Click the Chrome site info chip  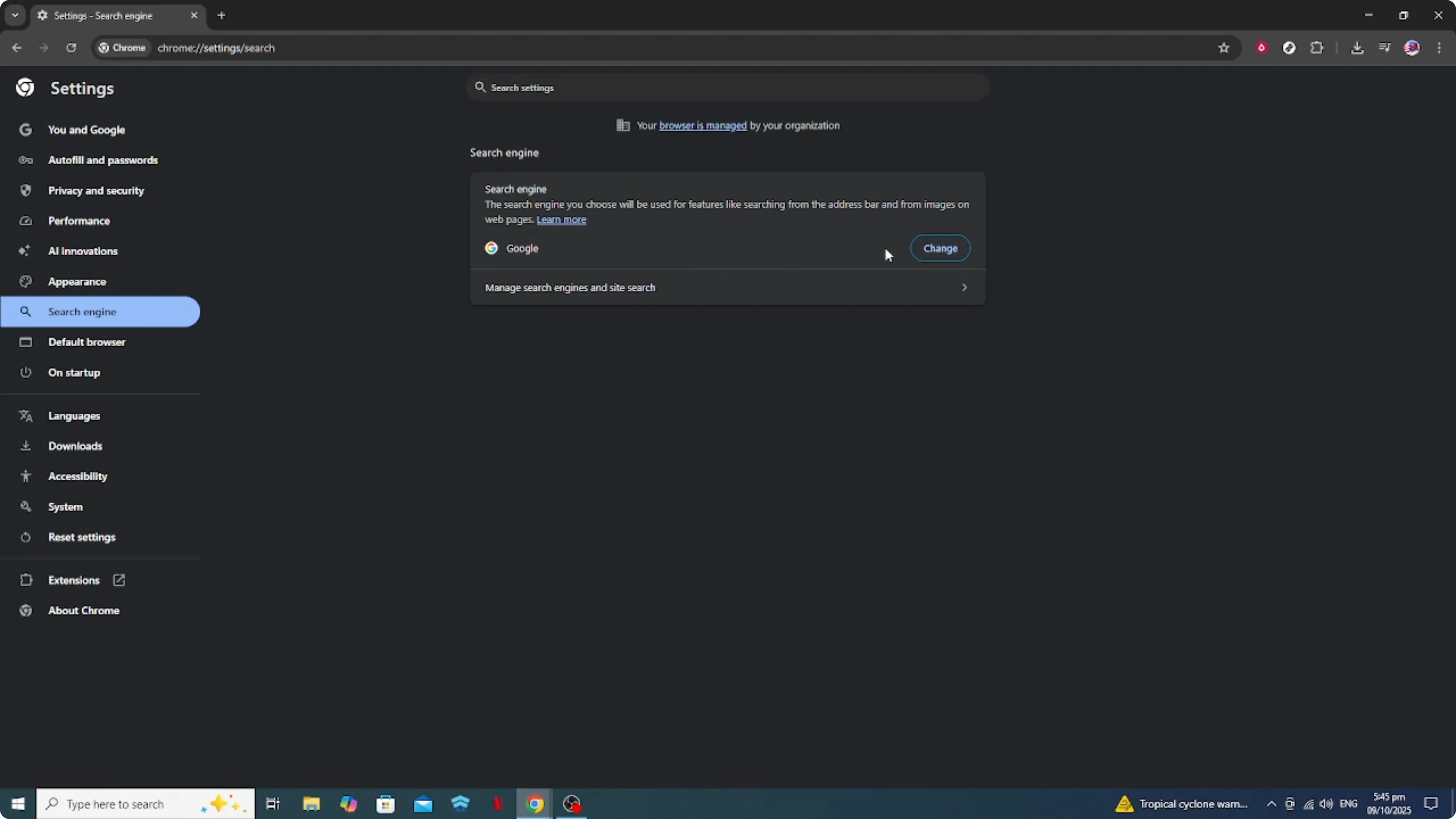[x=122, y=48]
